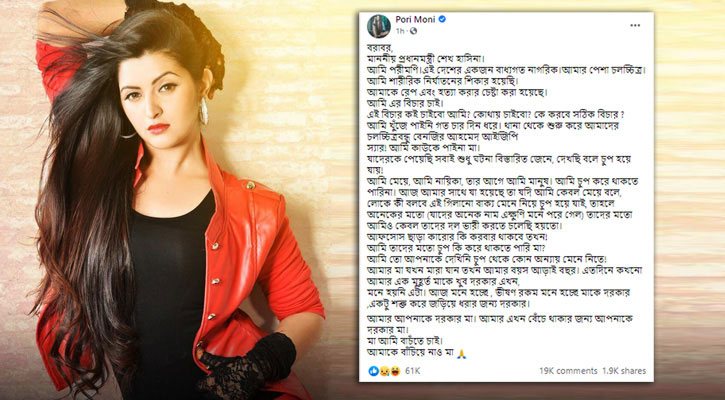Click the woman's photo in red jacket
Image resolution: width=725 pixels, height=400 pixels.
180,200
